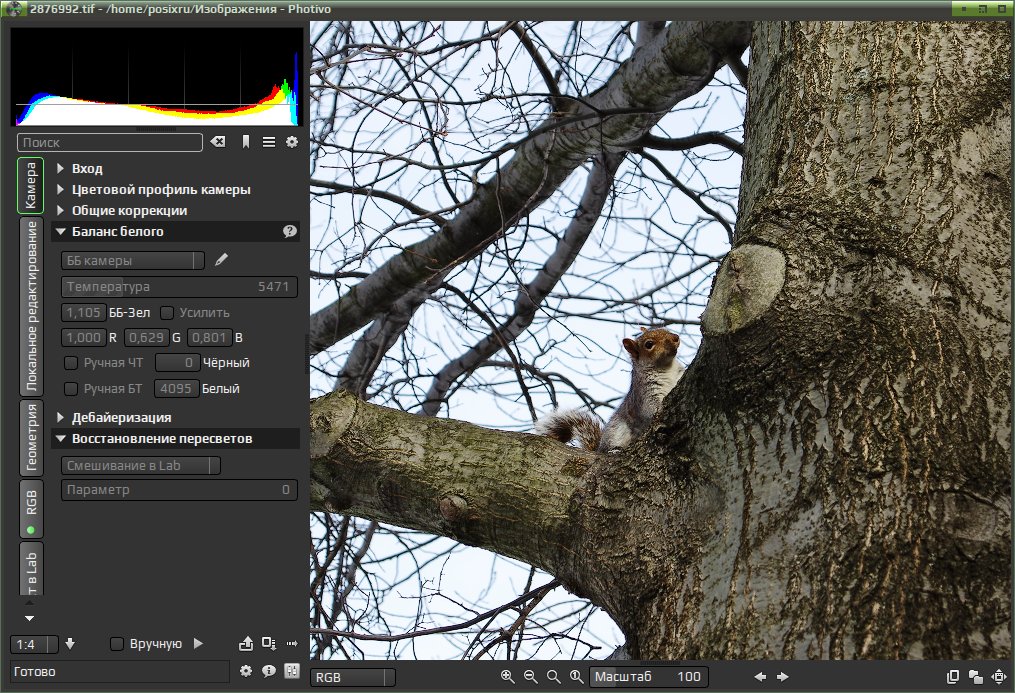The height and width of the screenshot is (693, 1015).
Task: Enable the Усилить checkbox
Action: [167, 313]
